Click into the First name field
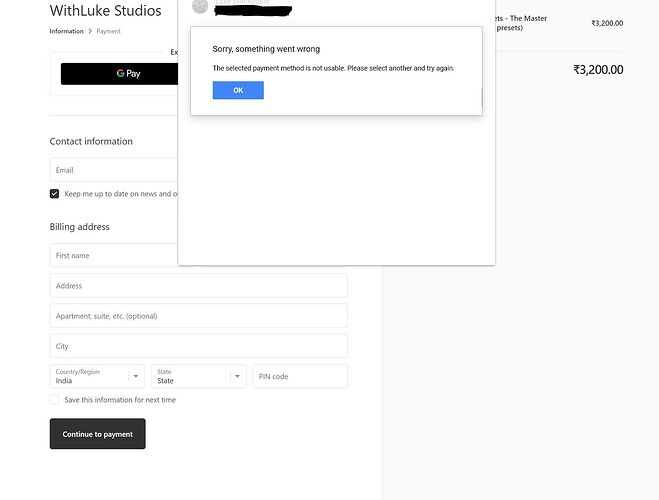 pyautogui.click(x=113, y=256)
